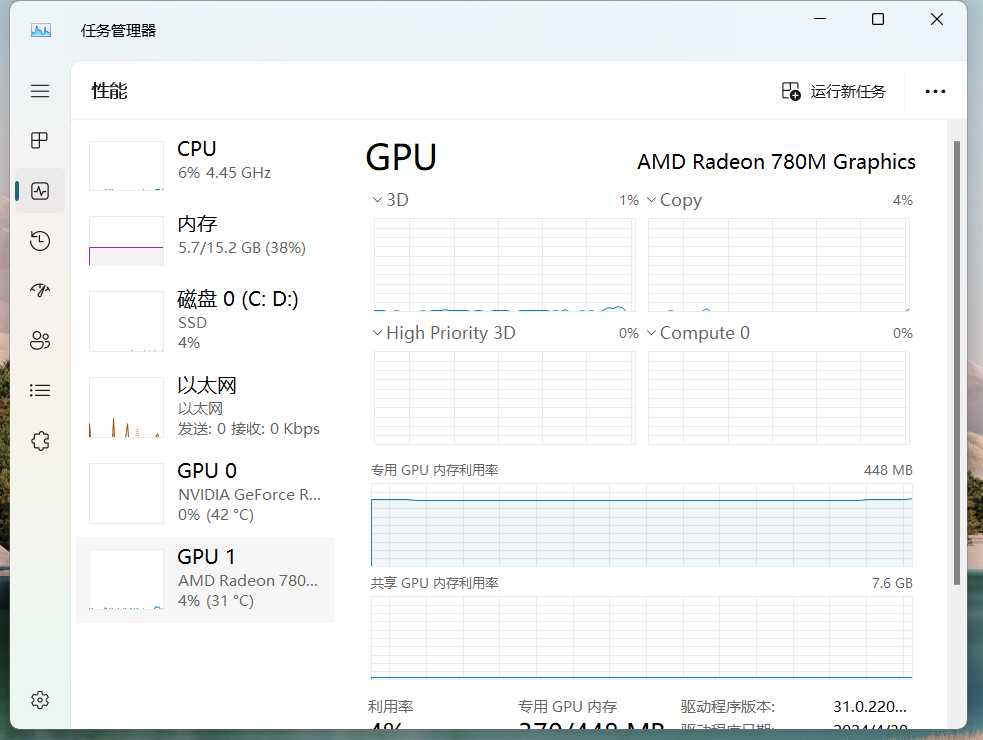The height and width of the screenshot is (740, 983).
Task: Click the CPU mini graph thumbnail
Action: 126,166
